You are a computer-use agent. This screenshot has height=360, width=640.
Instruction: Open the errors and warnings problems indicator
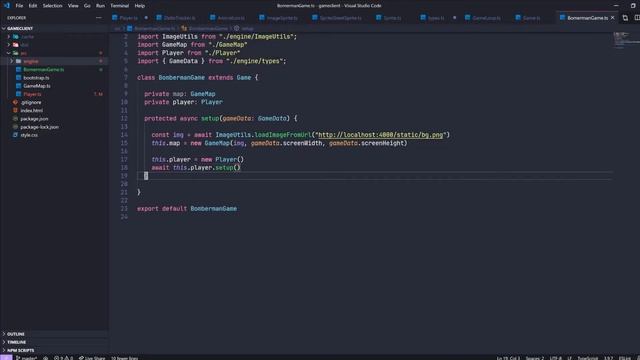pos(63,358)
